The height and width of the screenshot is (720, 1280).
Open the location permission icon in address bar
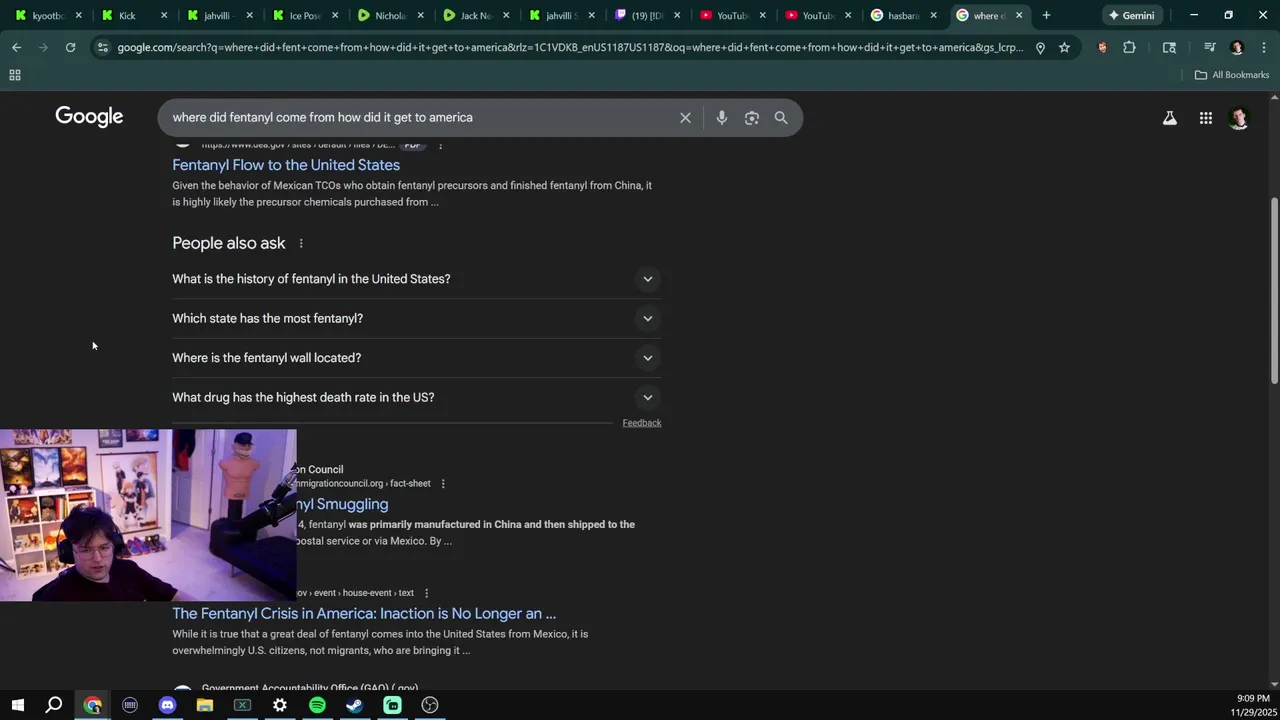[x=1040, y=47]
